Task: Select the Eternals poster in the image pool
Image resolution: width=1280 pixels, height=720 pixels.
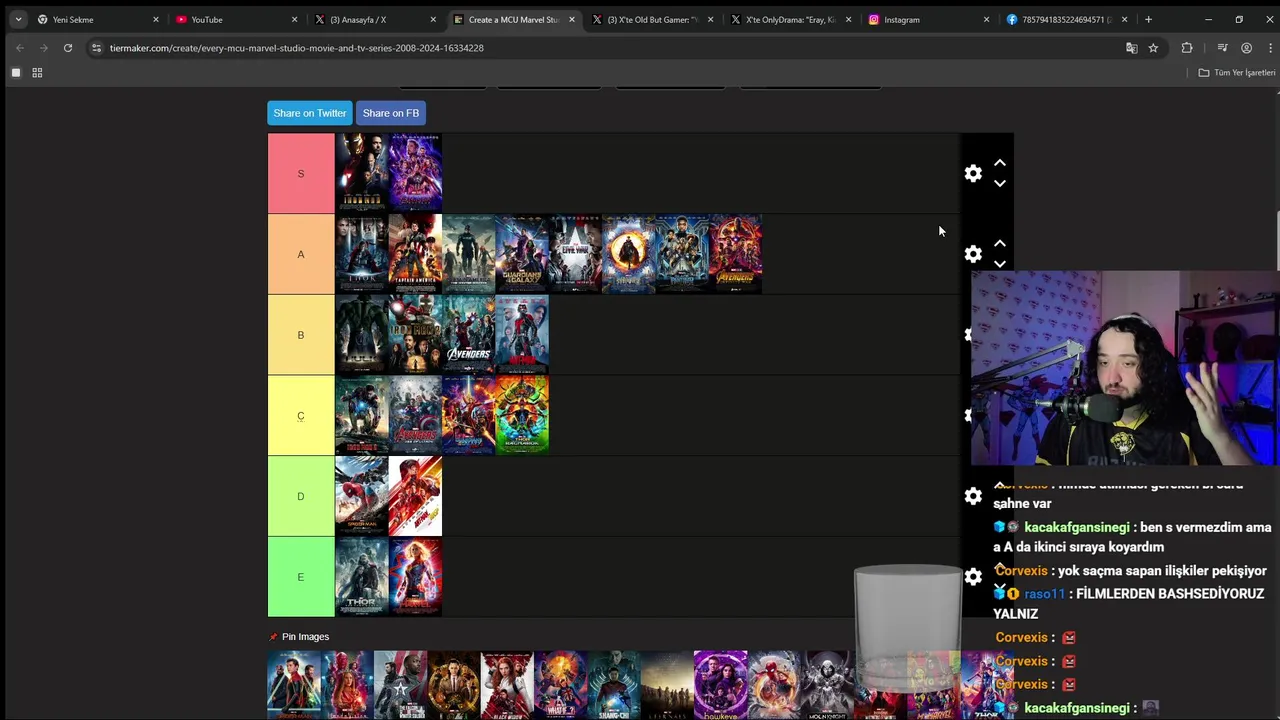Action: 667,685
